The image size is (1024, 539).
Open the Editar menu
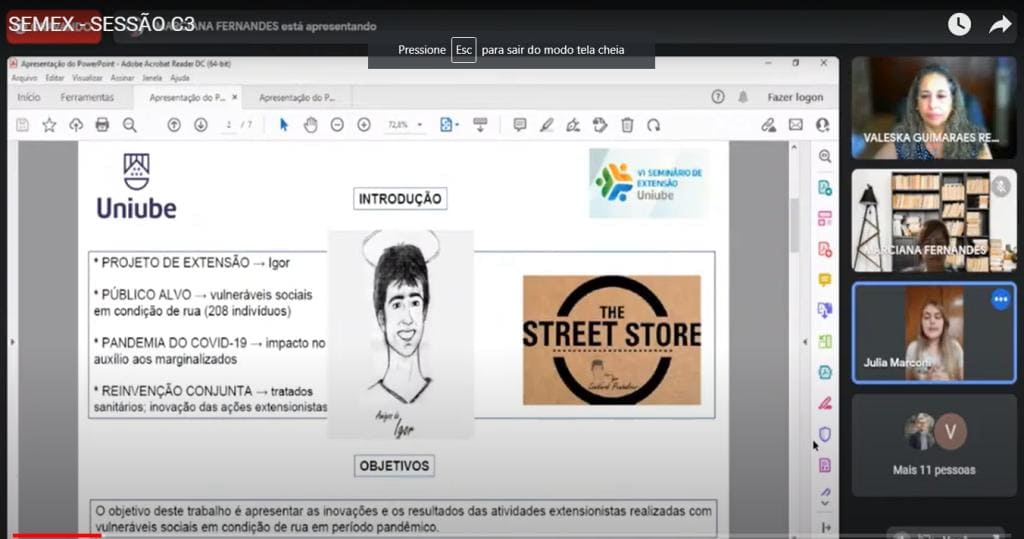54,78
